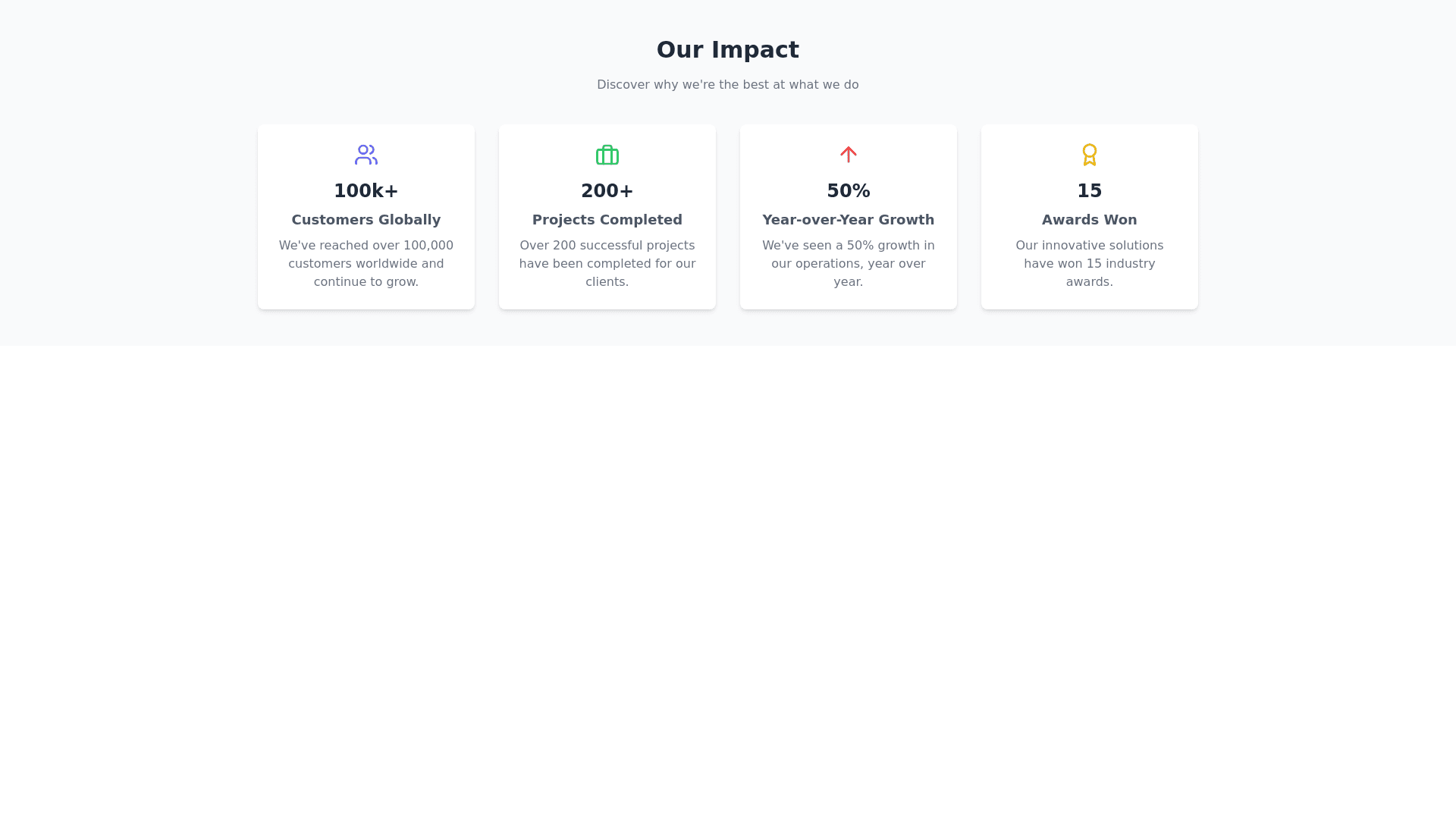Click the Awards Won title

[1089, 220]
